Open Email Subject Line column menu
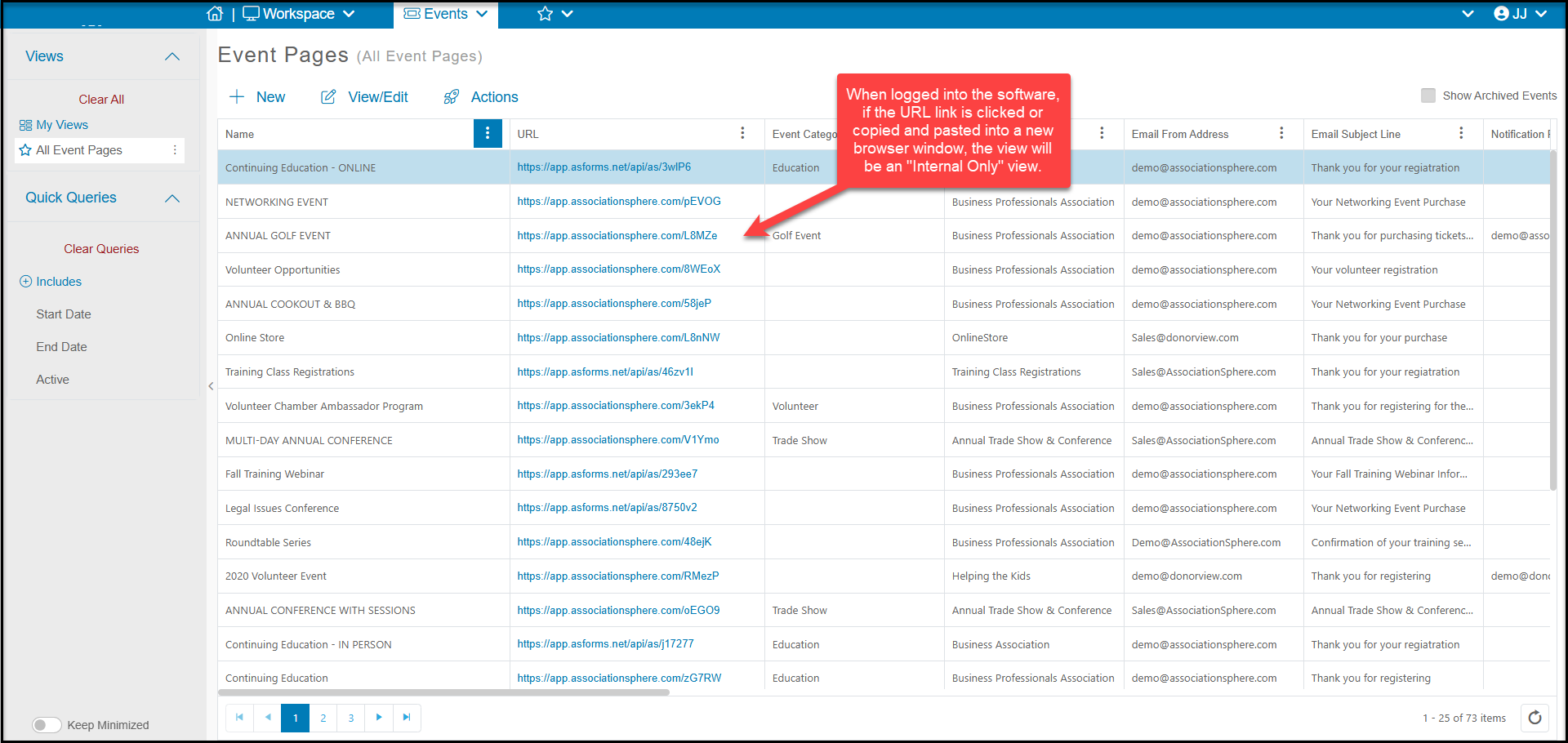 [1461, 134]
